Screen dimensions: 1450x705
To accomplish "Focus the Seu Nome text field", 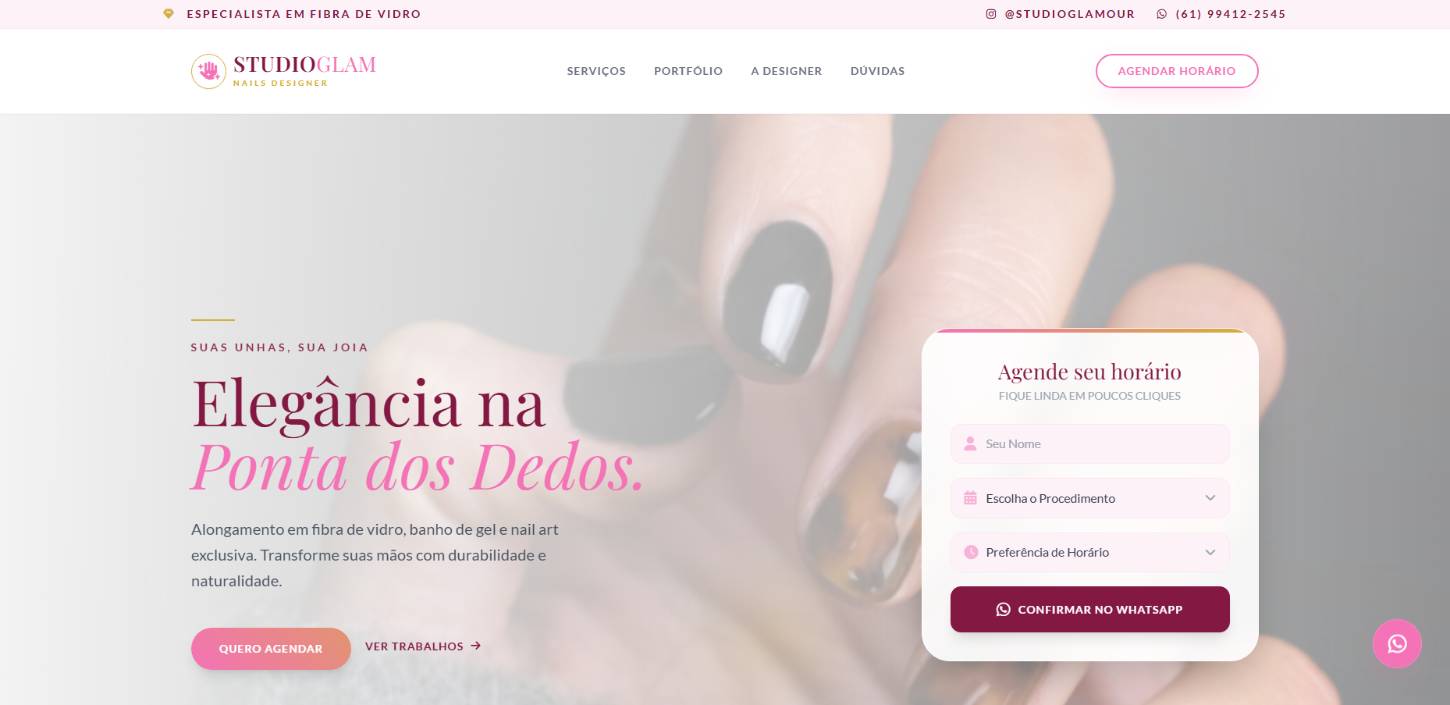I will click(x=1090, y=444).
